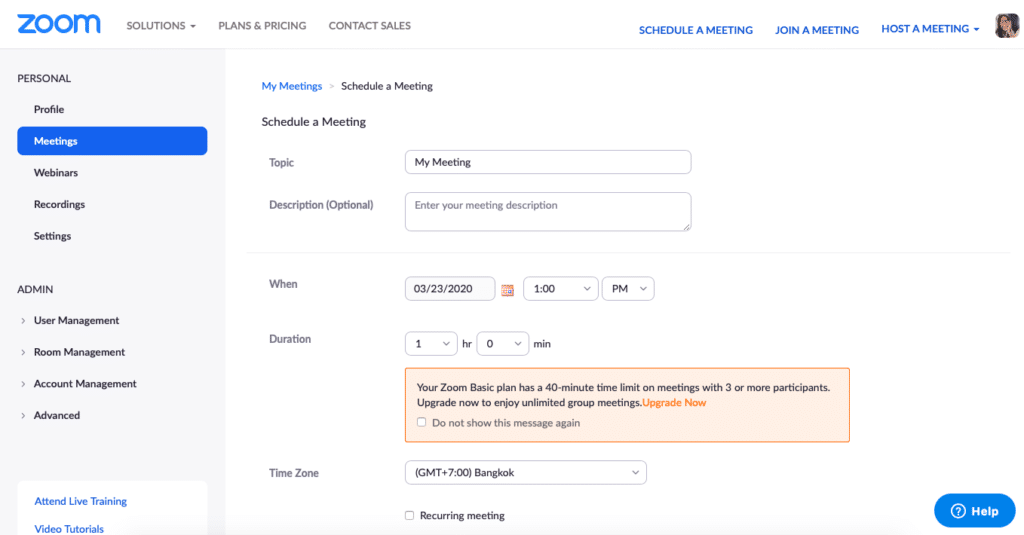Click the user profile avatar
The height and width of the screenshot is (535, 1024).
(x=1006, y=27)
